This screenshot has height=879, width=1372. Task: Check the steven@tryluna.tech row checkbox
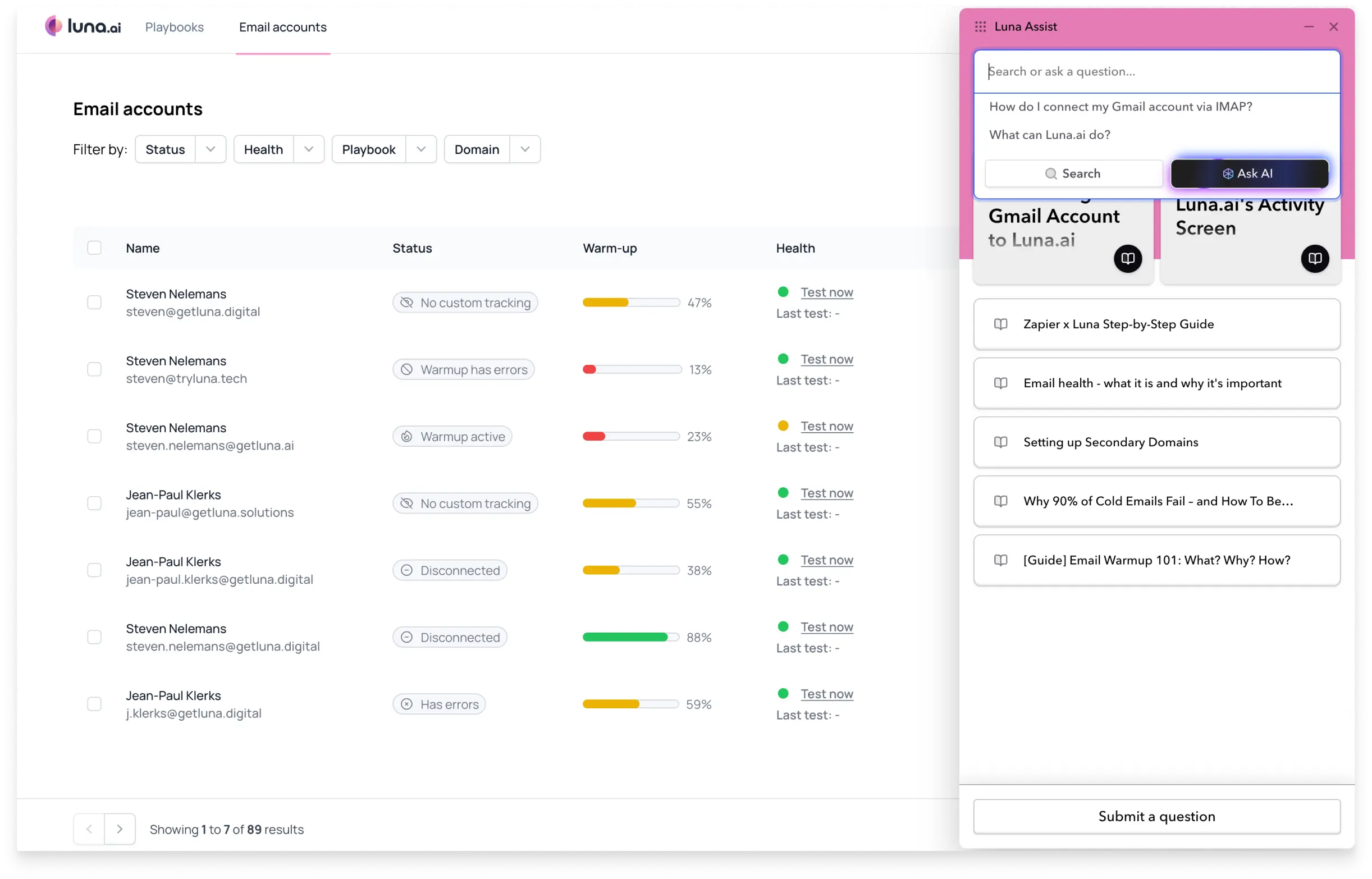[94, 369]
